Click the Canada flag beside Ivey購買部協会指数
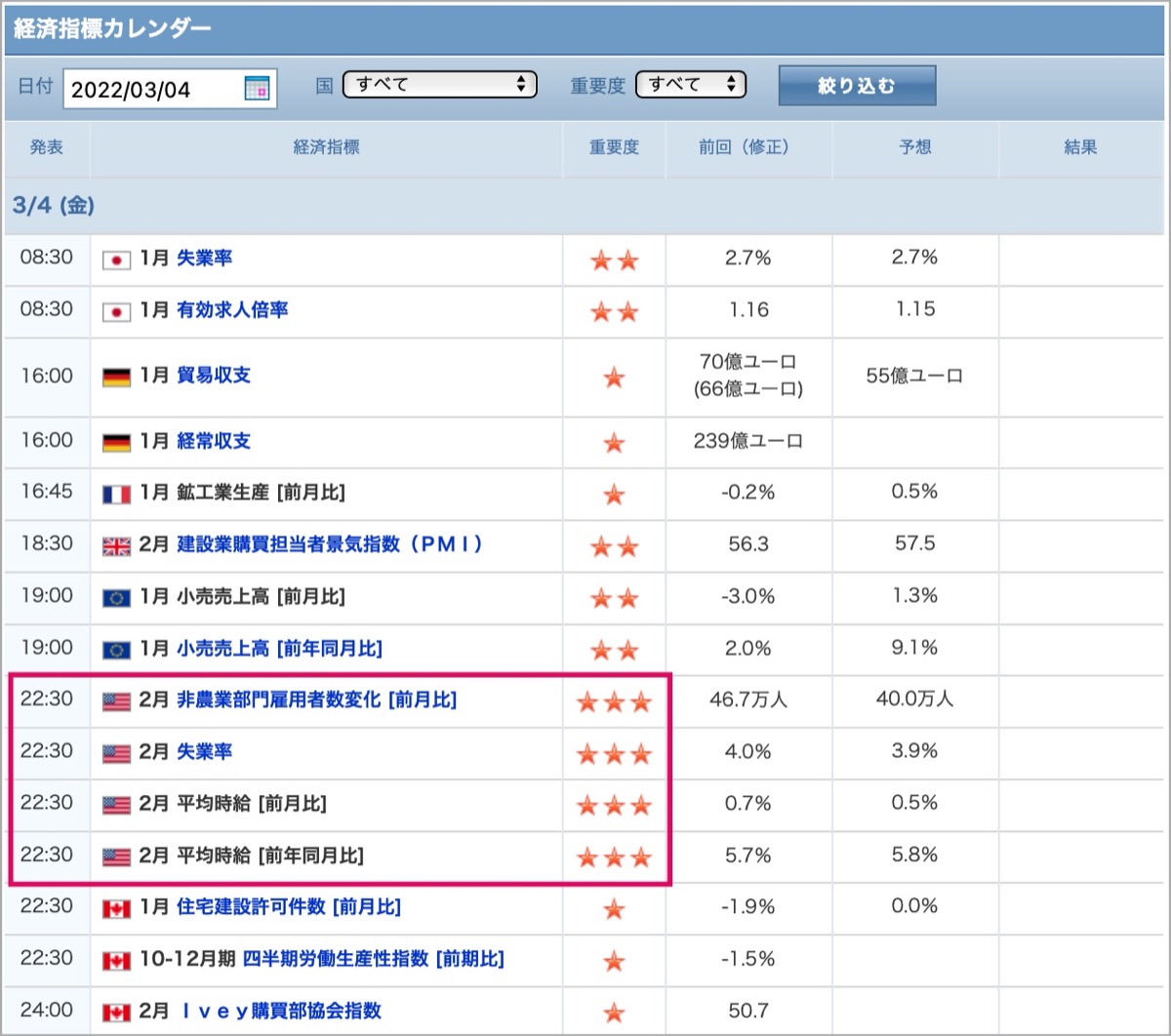Viewport: 1171px width, 1036px height. pyautogui.click(x=116, y=1012)
